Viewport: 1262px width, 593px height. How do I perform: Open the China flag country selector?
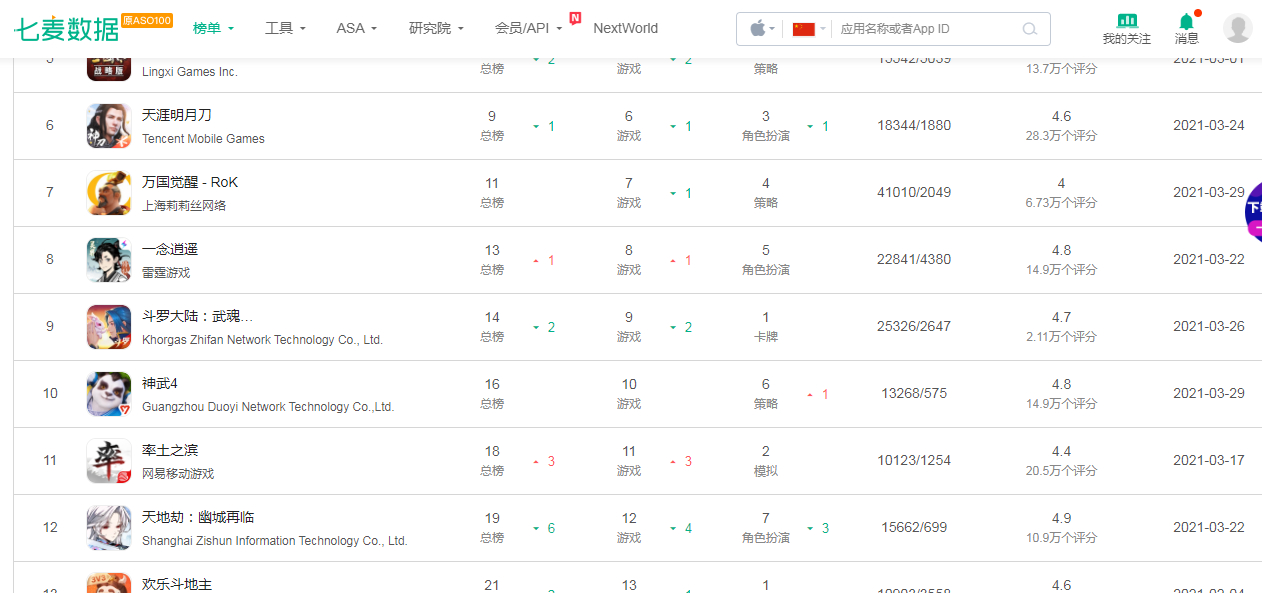[808, 29]
